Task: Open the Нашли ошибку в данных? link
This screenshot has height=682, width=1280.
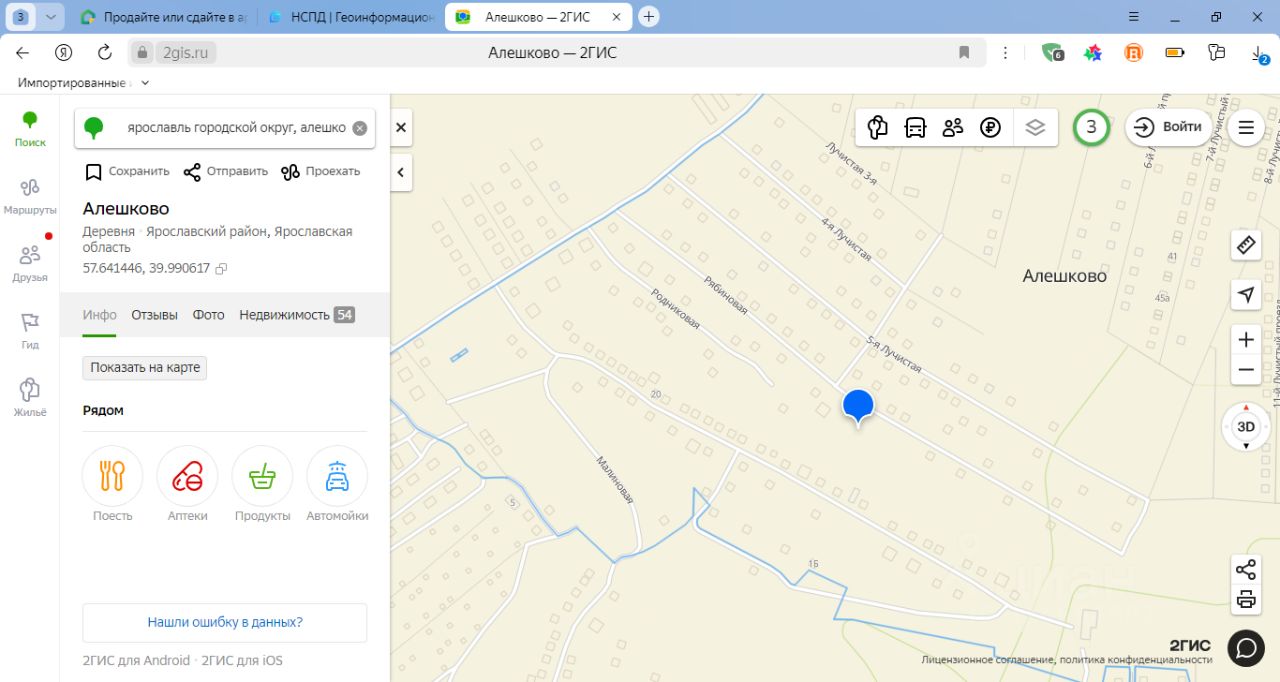Action: click(225, 622)
